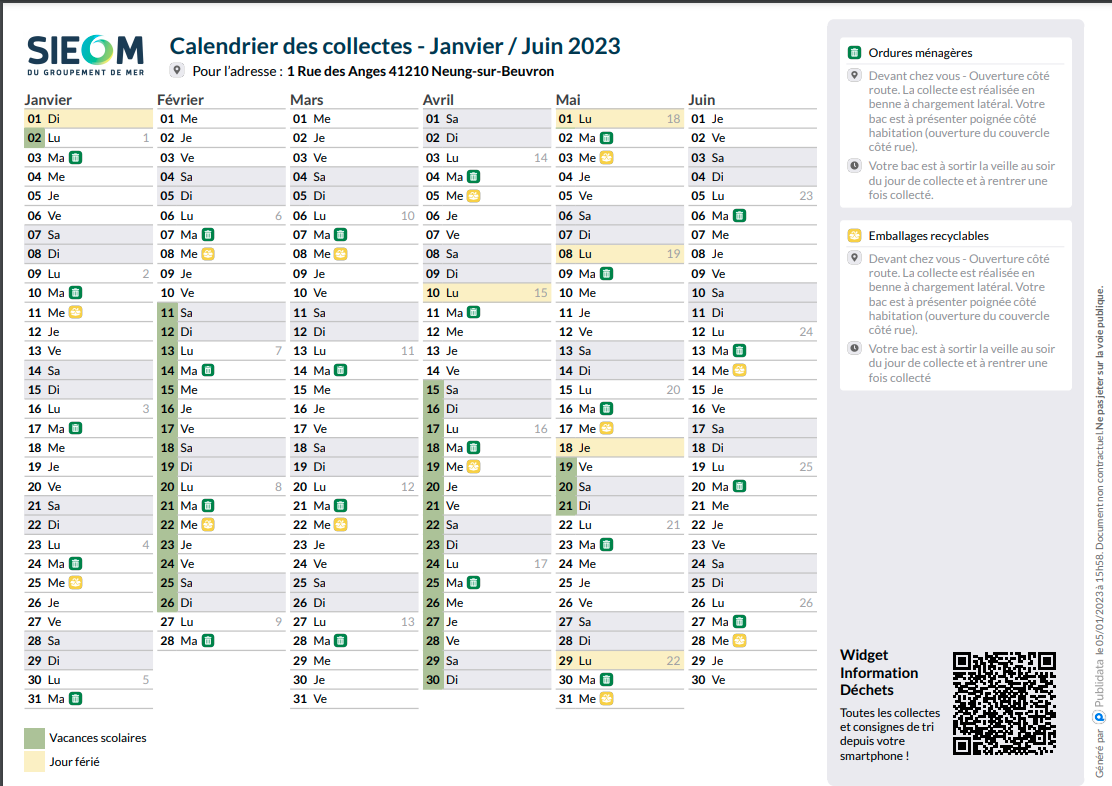Click the yellow icon next to Emballages recyclables
Viewport: 1112px width, 786px height.
(854, 236)
